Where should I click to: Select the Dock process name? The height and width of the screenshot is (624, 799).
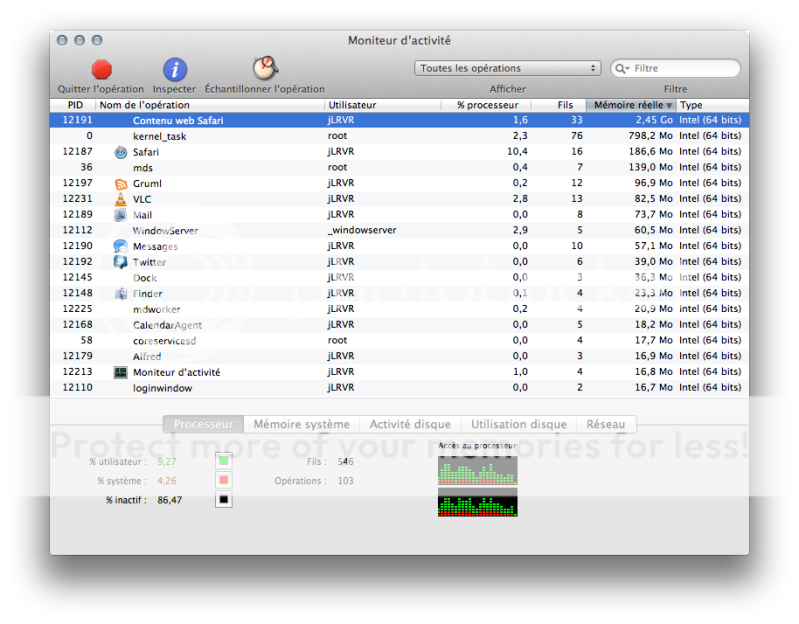(145, 278)
